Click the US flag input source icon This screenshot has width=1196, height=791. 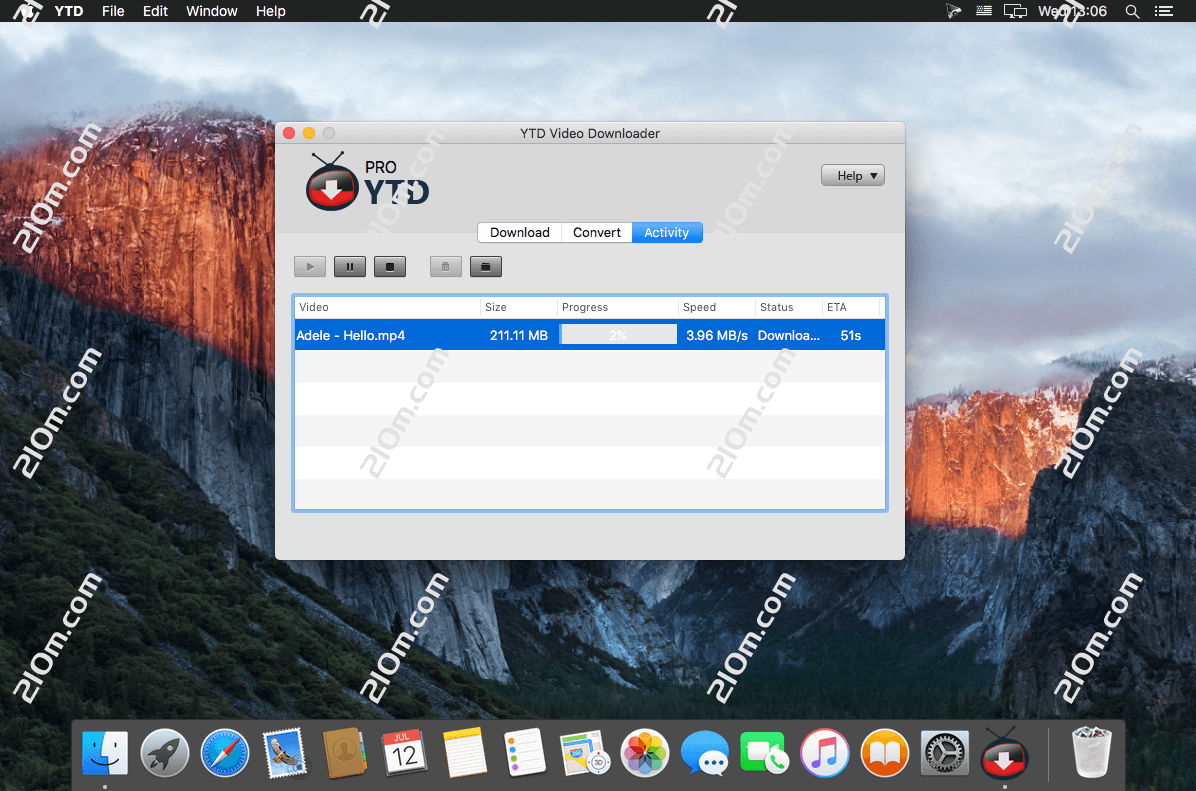(984, 11)
